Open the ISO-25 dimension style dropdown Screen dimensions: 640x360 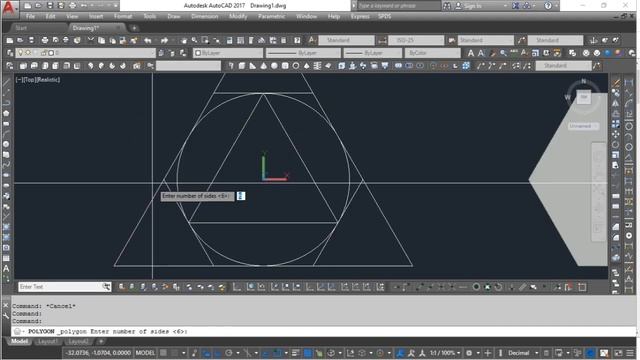tap(416, 40)
